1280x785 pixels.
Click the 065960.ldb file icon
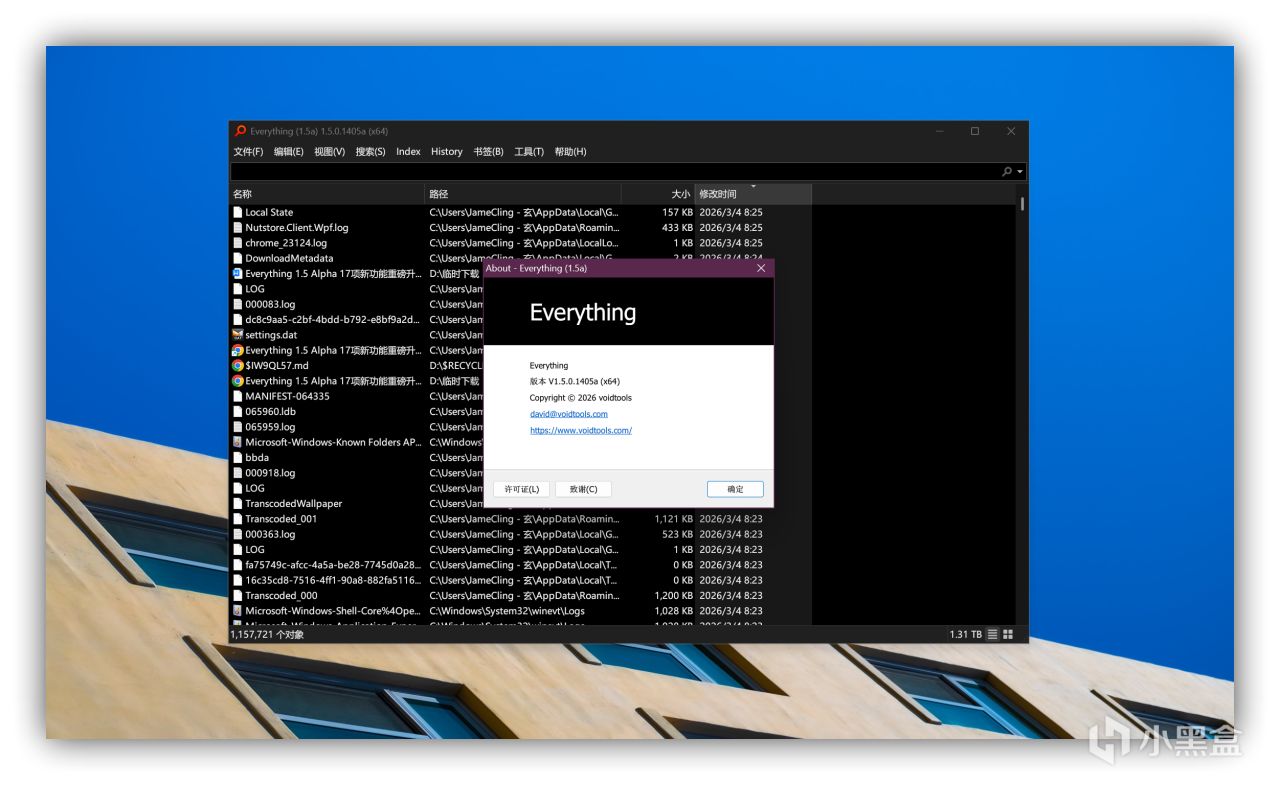[x=238, y=412]
